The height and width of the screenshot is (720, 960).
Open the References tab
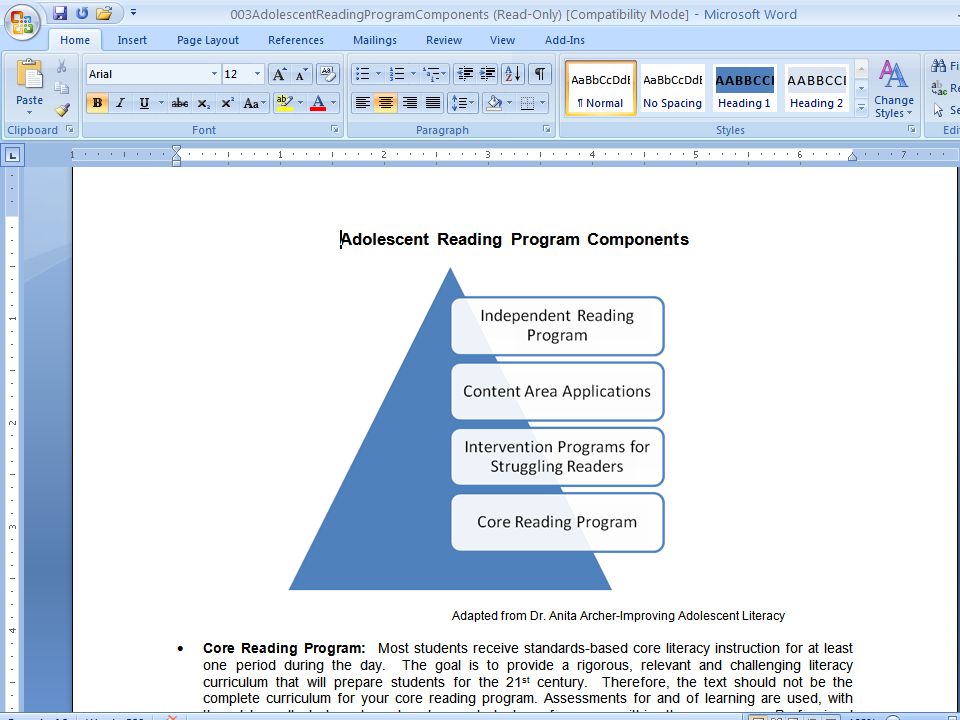[x=296, y=40]
